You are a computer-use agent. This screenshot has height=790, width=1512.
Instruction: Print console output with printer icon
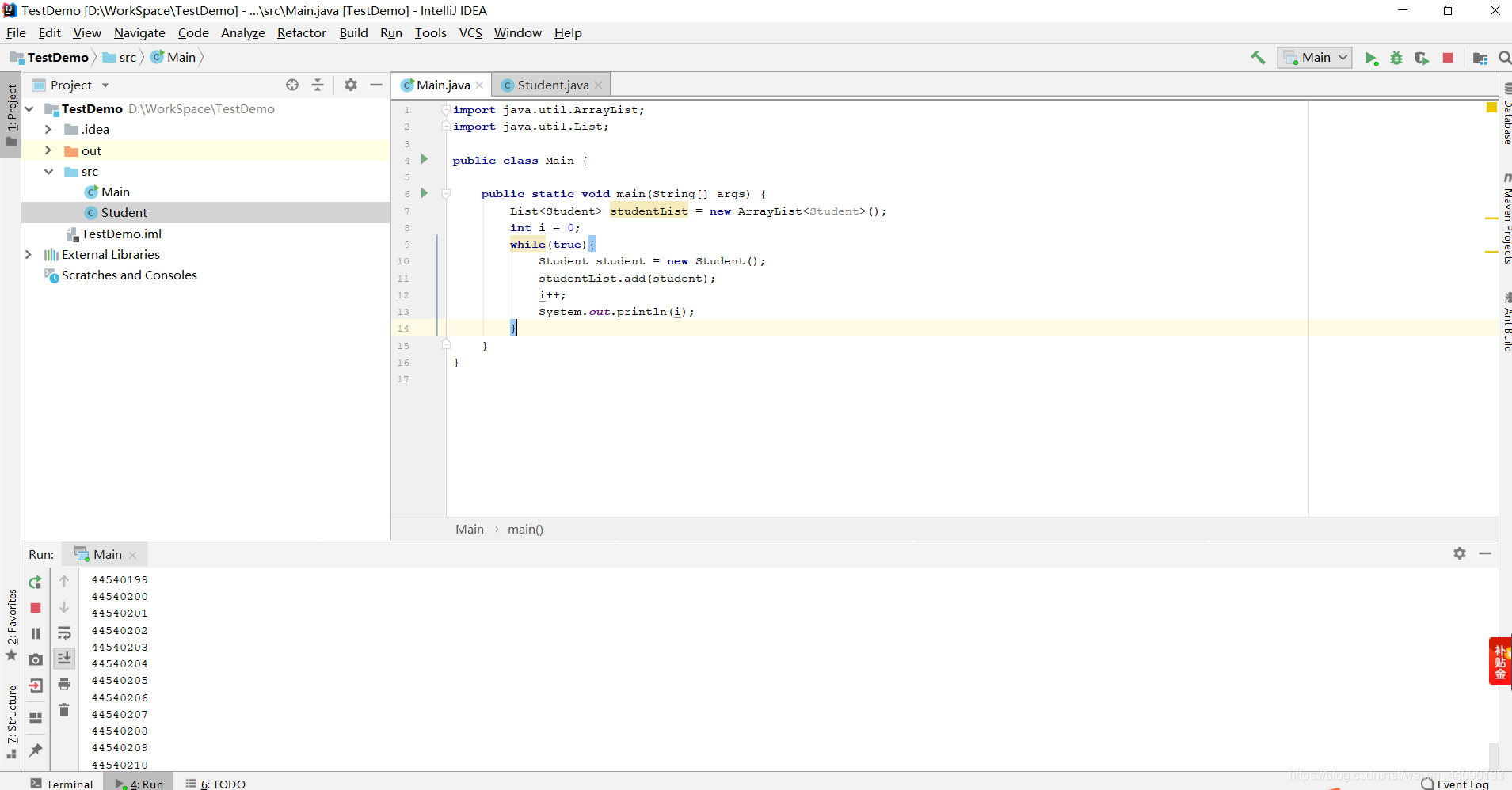coord(64,684)
